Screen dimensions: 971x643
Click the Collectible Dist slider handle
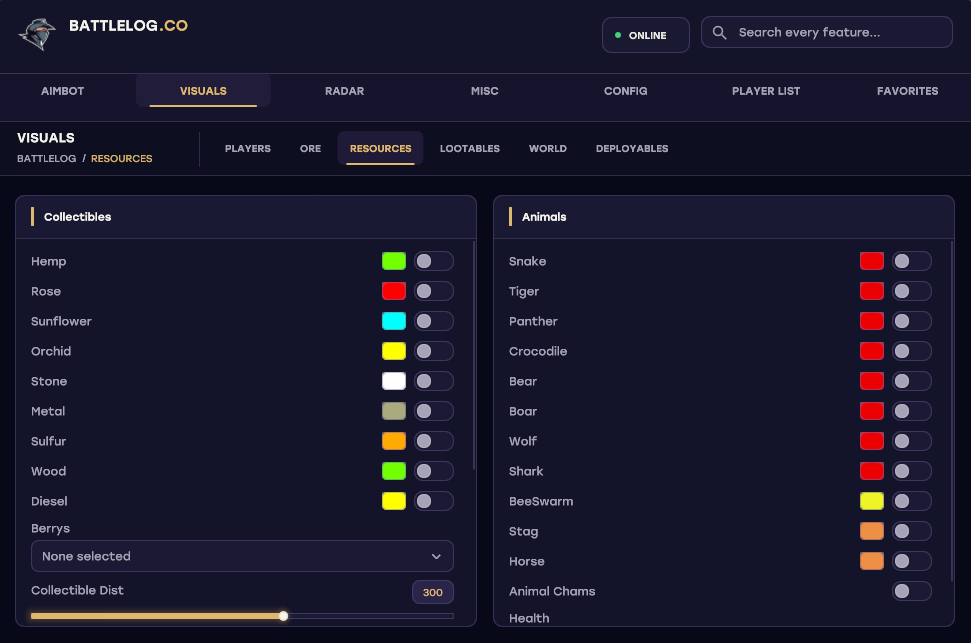tap(283, 616)
